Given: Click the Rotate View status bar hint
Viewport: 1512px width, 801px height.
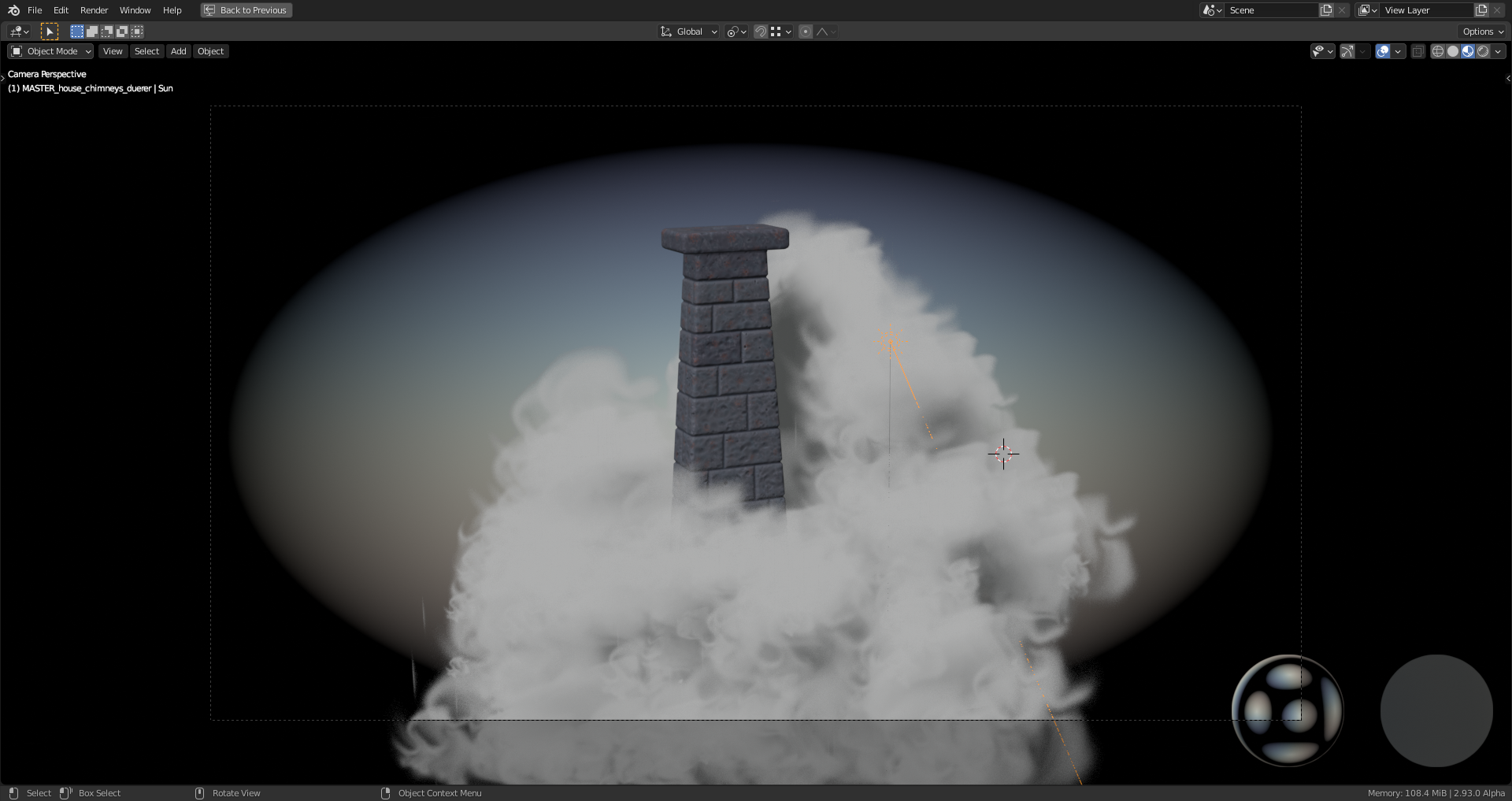Looking at the screenshot, I should pyautogui.click(x=236, y=793).
